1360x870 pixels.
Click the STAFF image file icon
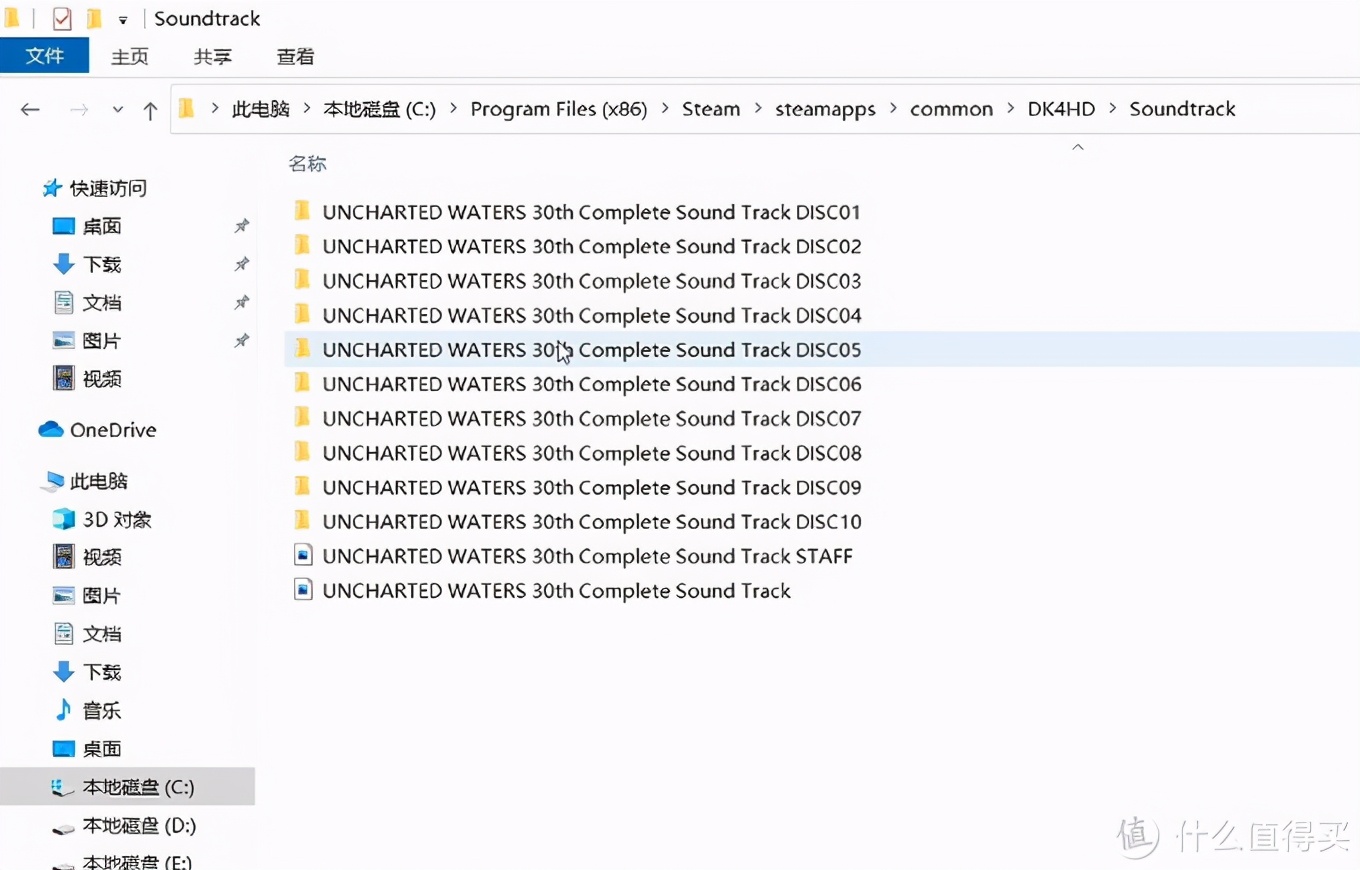coord(303,555)
